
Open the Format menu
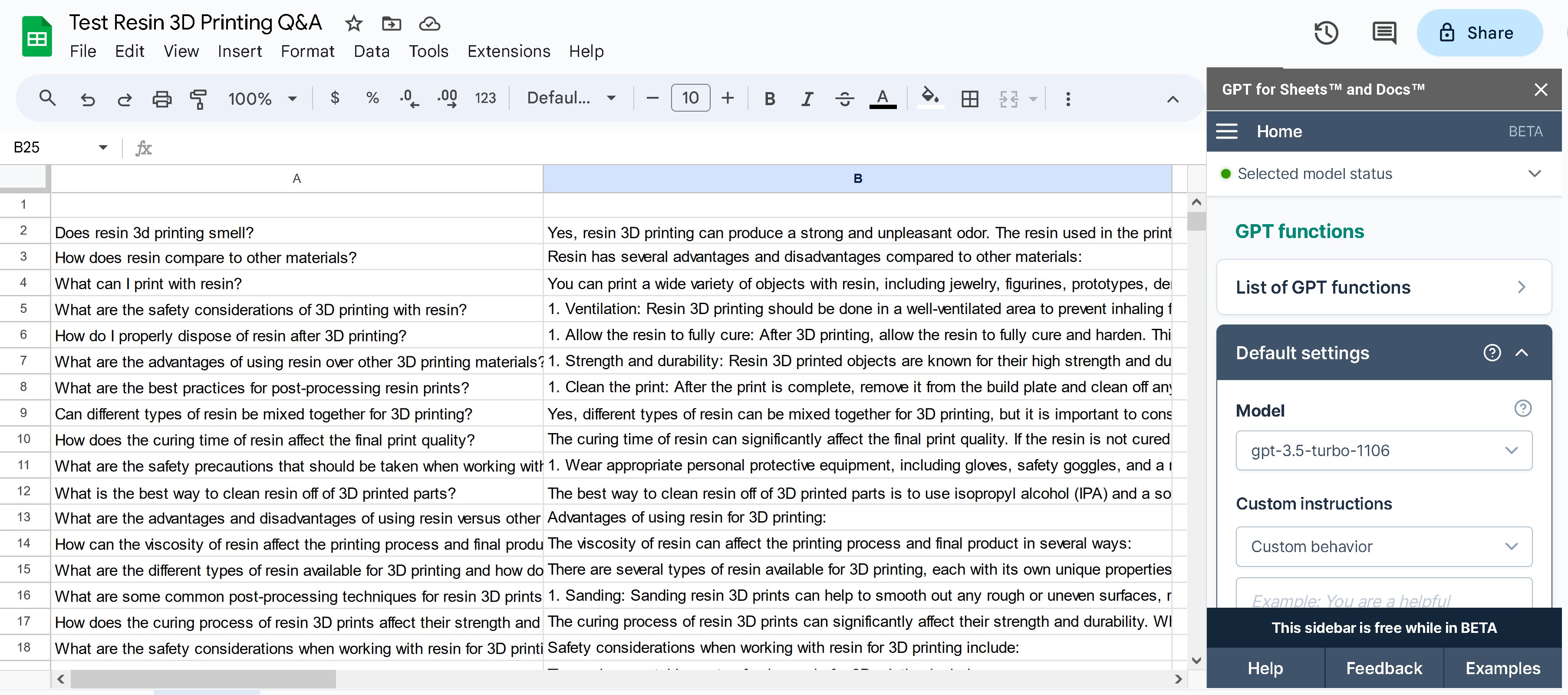tap(307, 51)
